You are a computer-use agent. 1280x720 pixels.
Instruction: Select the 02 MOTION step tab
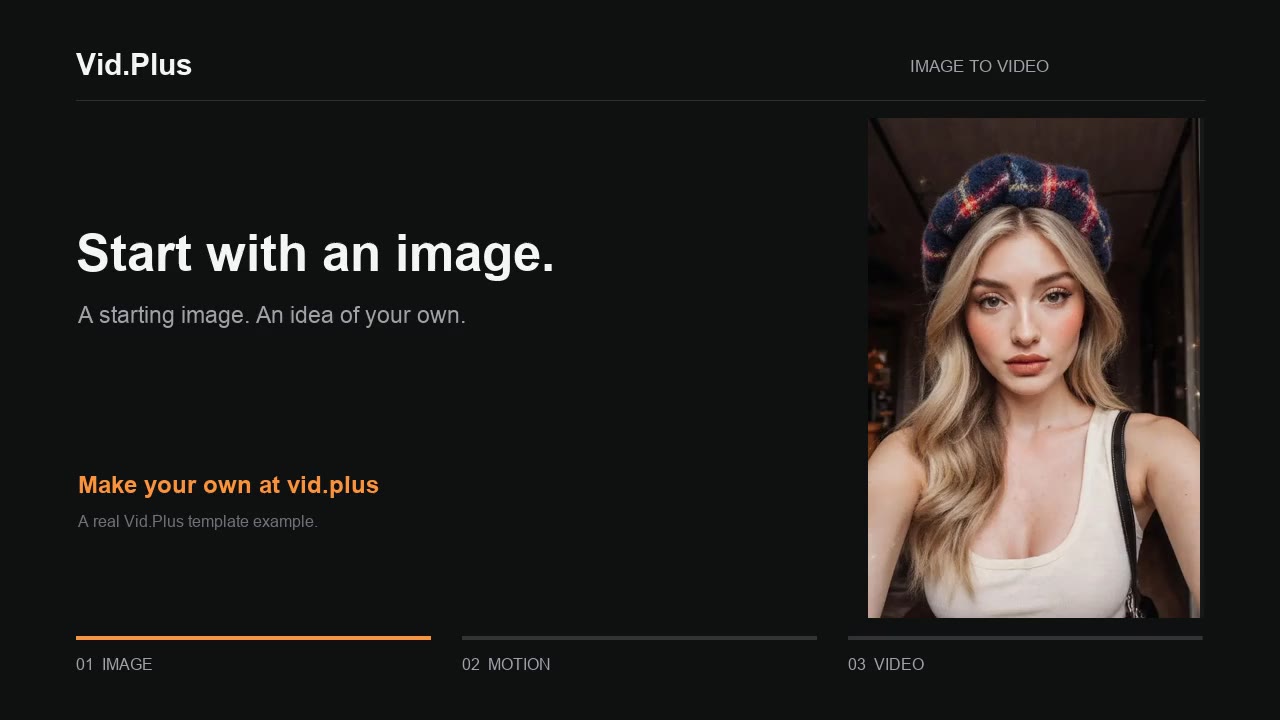click(506, 664)
